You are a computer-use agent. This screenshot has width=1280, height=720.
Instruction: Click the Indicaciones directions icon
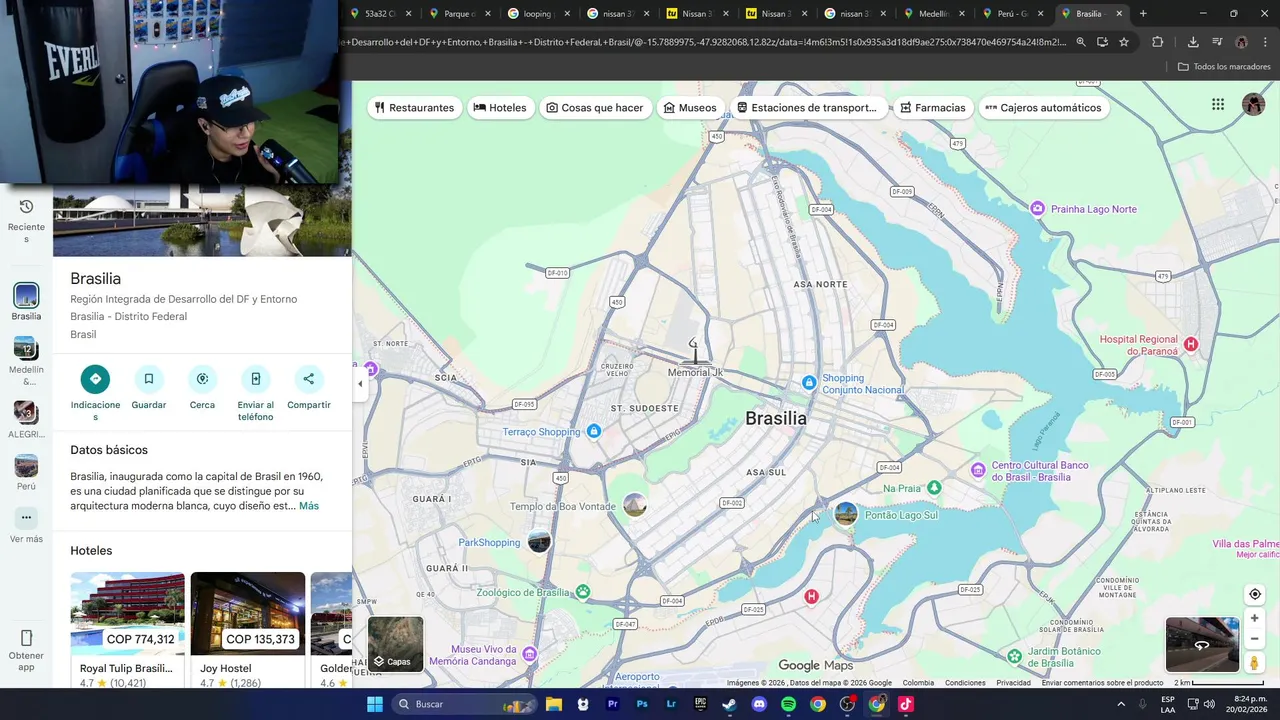tap(95, 379)
